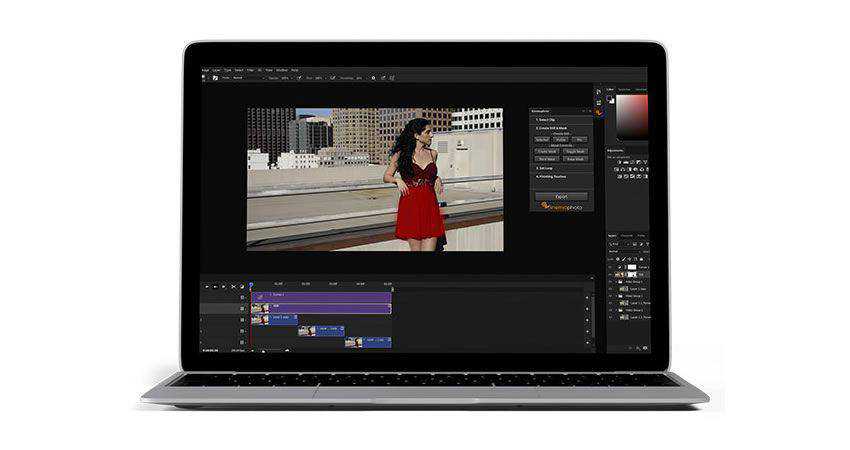Click the first blue layer clip thumbnail
Image resolution: width=850 pixels, height=450 pixels.
pyautogui.click(x=260, y=319)
